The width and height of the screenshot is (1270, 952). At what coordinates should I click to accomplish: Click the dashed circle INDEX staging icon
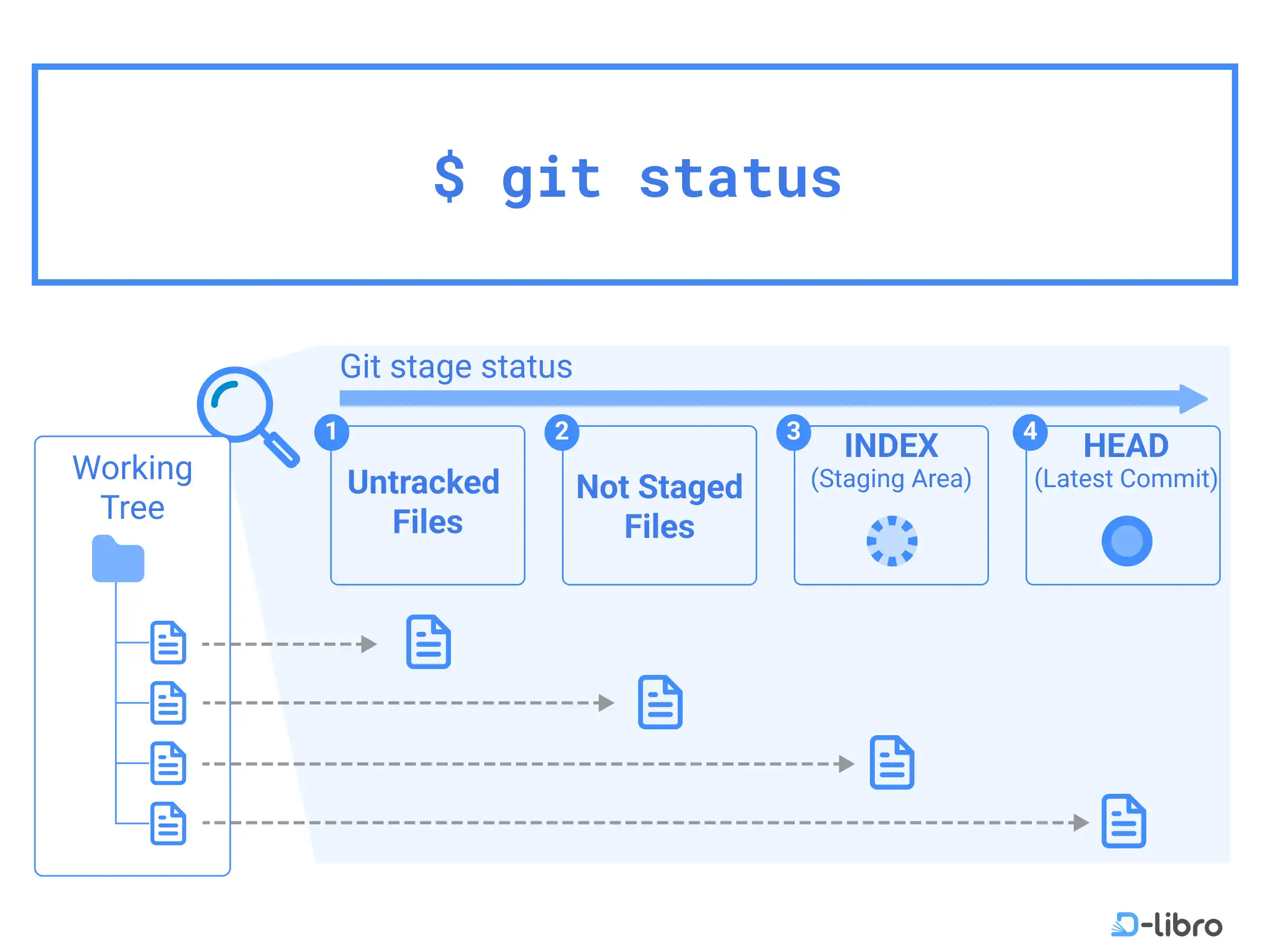click(892, 541)
